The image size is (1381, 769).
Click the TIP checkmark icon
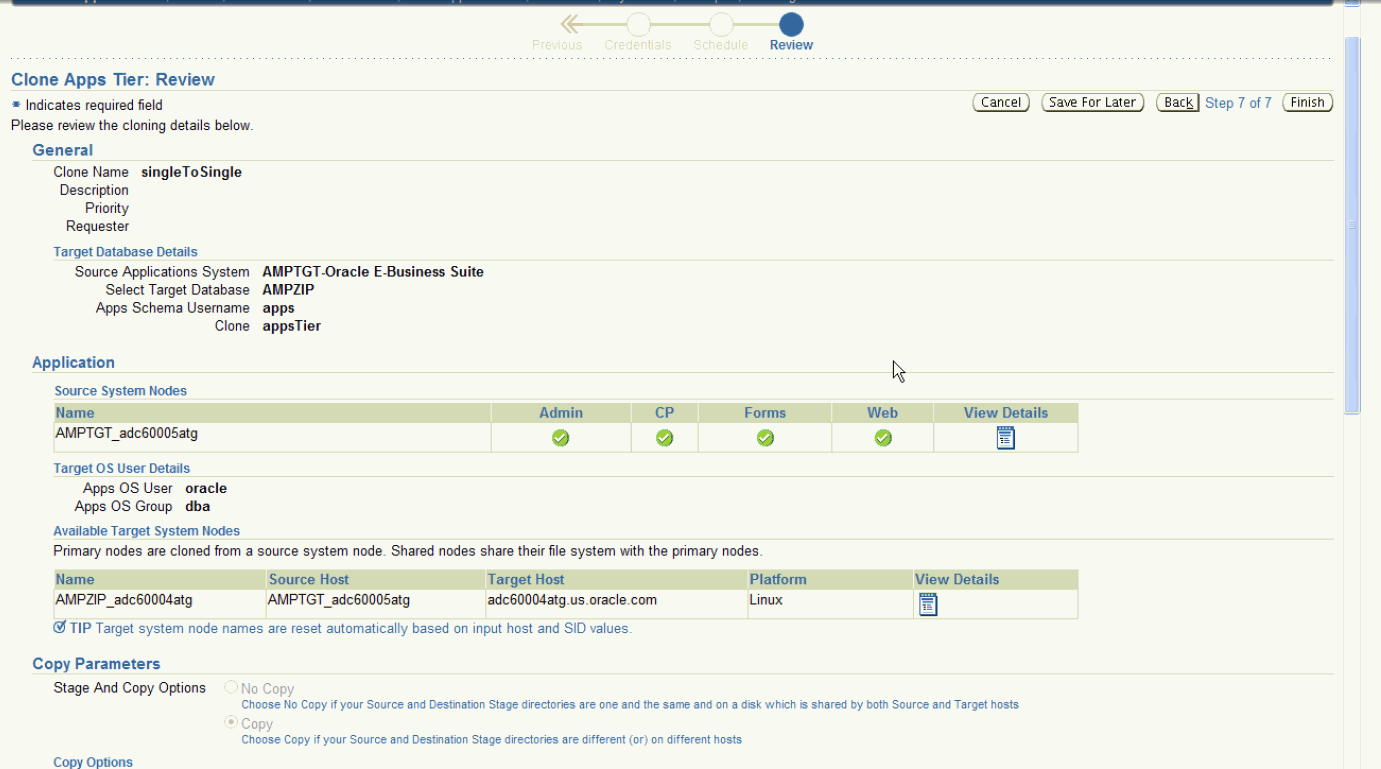coord(60,627)
